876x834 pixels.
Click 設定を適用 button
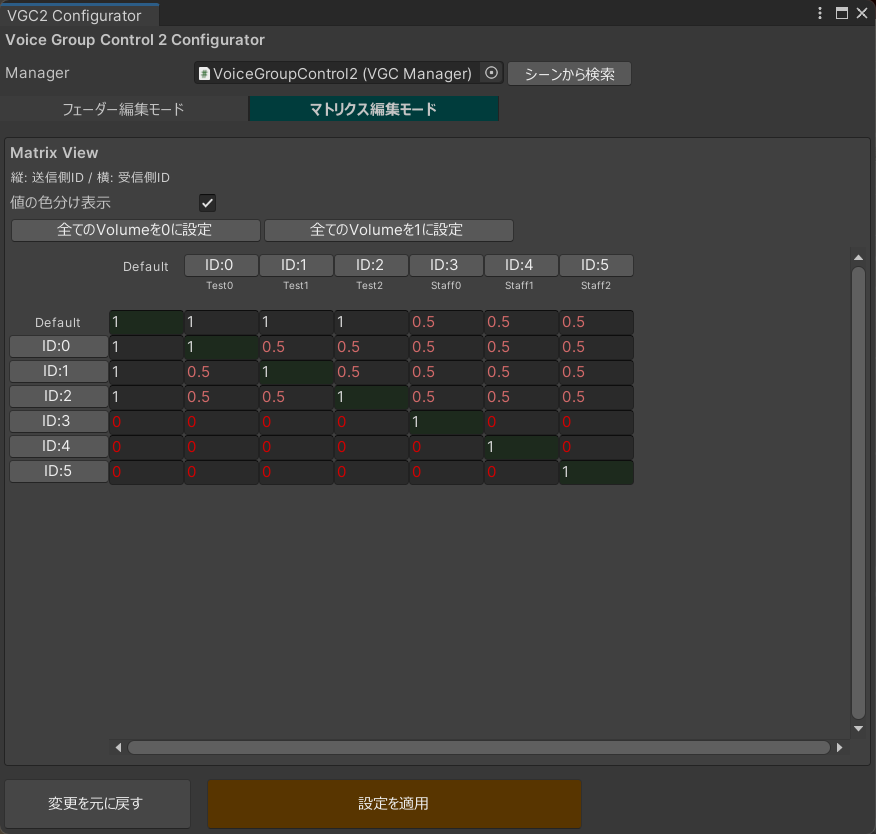[394, 803]
